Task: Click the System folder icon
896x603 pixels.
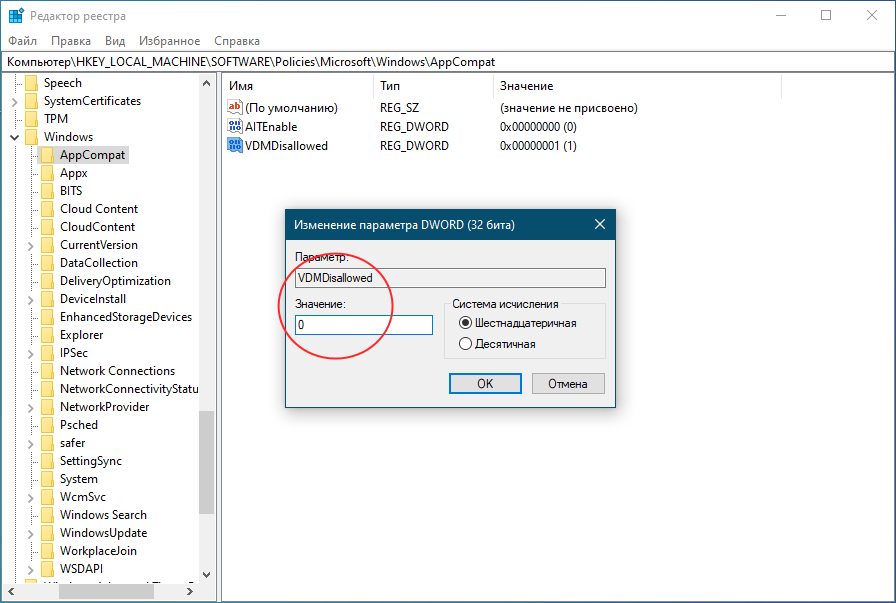Action: (x=48, y=479)
